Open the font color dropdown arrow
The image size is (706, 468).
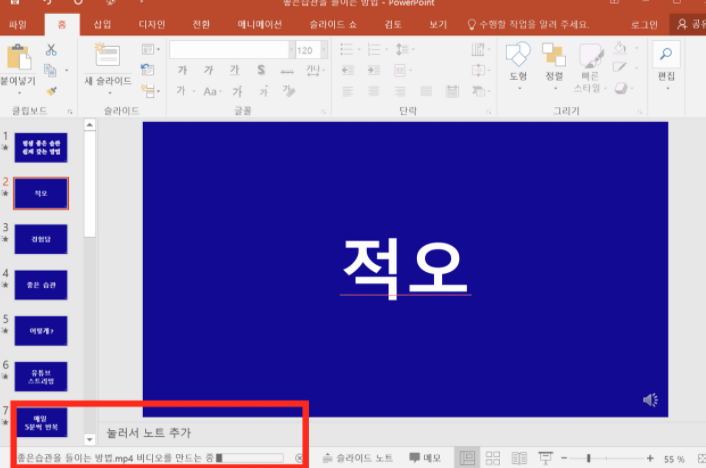pyautogui.click(x=194, y=91)
